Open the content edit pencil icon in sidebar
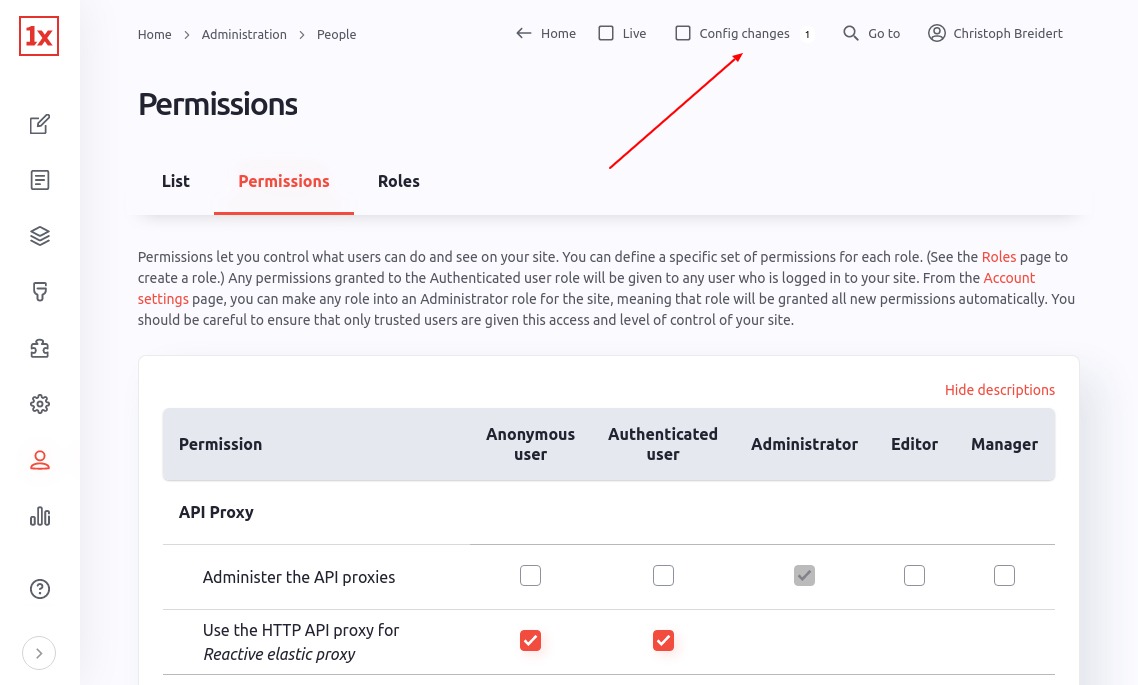This screenshot has height=685, width=1138. 40,124
